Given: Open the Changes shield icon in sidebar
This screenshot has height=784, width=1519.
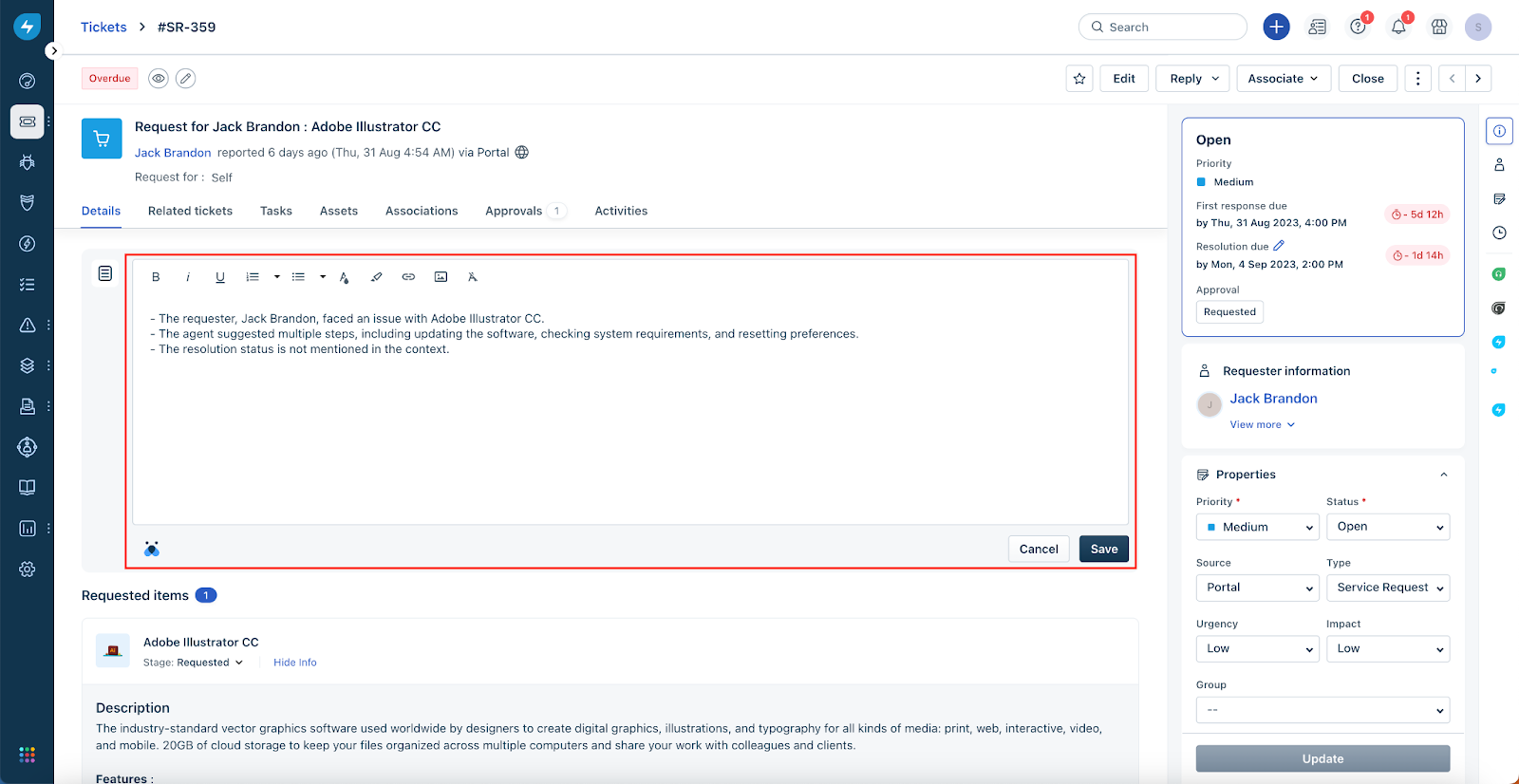Looking at the screenshot, I should pos(28,203).
